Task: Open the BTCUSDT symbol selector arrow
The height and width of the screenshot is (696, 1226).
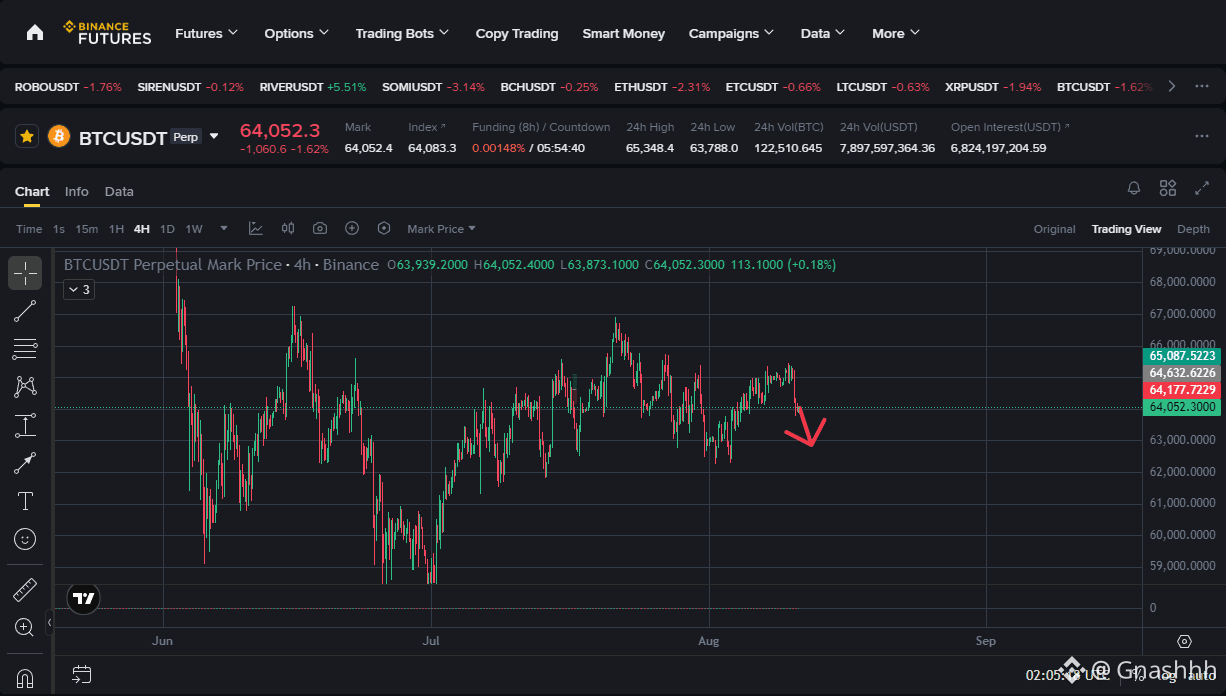Action: pyautogui.click(x=214, y=136)
